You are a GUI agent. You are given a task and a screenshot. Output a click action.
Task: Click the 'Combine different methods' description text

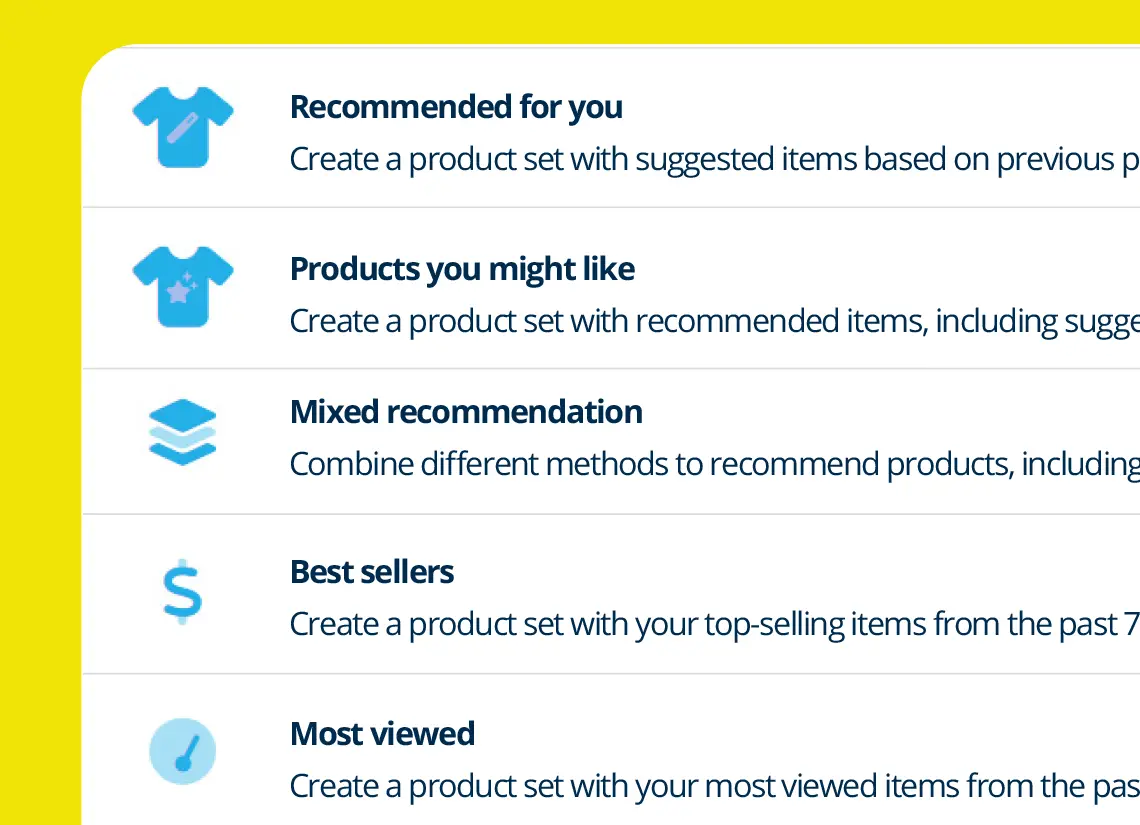[714, 464]
